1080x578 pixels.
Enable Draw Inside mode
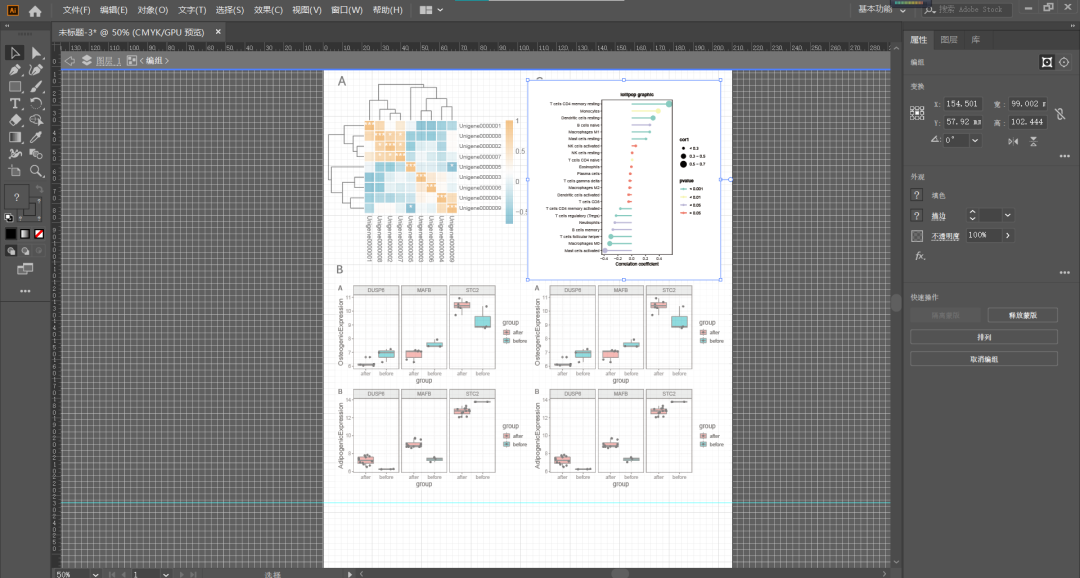point(39,251)
